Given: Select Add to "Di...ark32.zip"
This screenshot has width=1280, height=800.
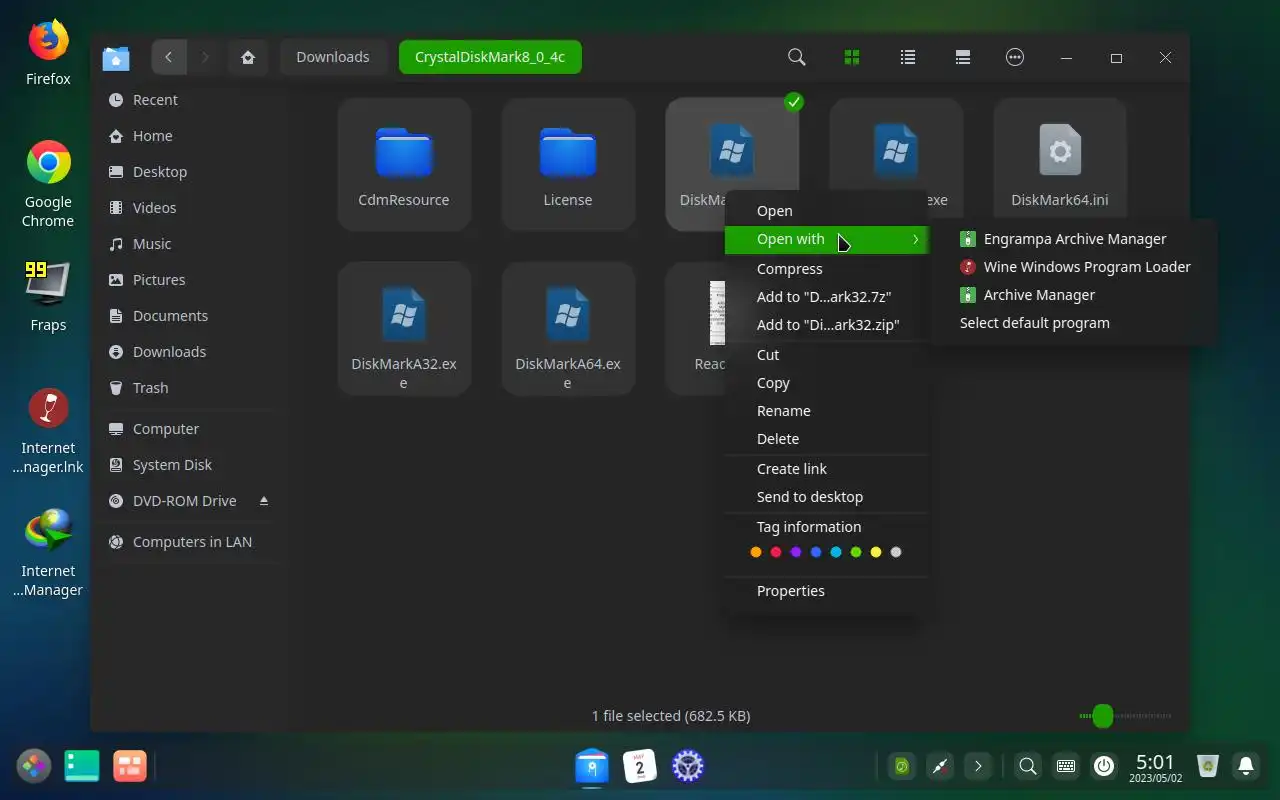Looking at the screenshot, I should pyautogui.click(x=827, y=325).
